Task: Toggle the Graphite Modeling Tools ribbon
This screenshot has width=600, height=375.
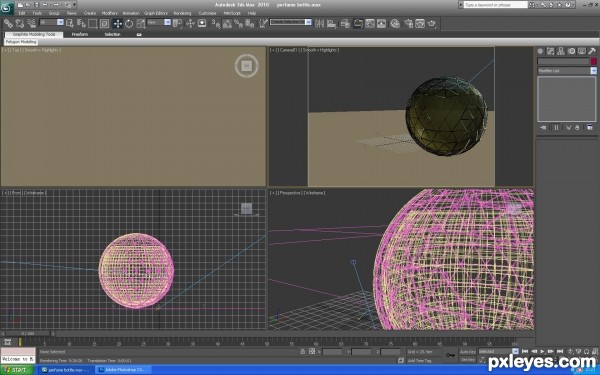Action: [x=358, y=24]
